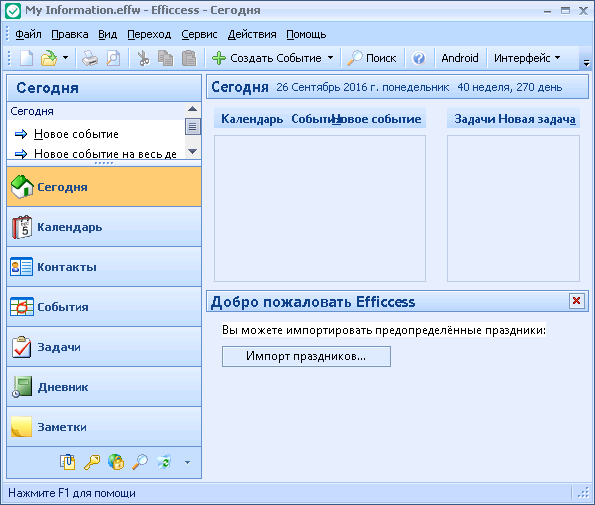Viewport: 595px width, 505px height.
Task: Click the key passwords icon
Action: click(x=92, y=462)
